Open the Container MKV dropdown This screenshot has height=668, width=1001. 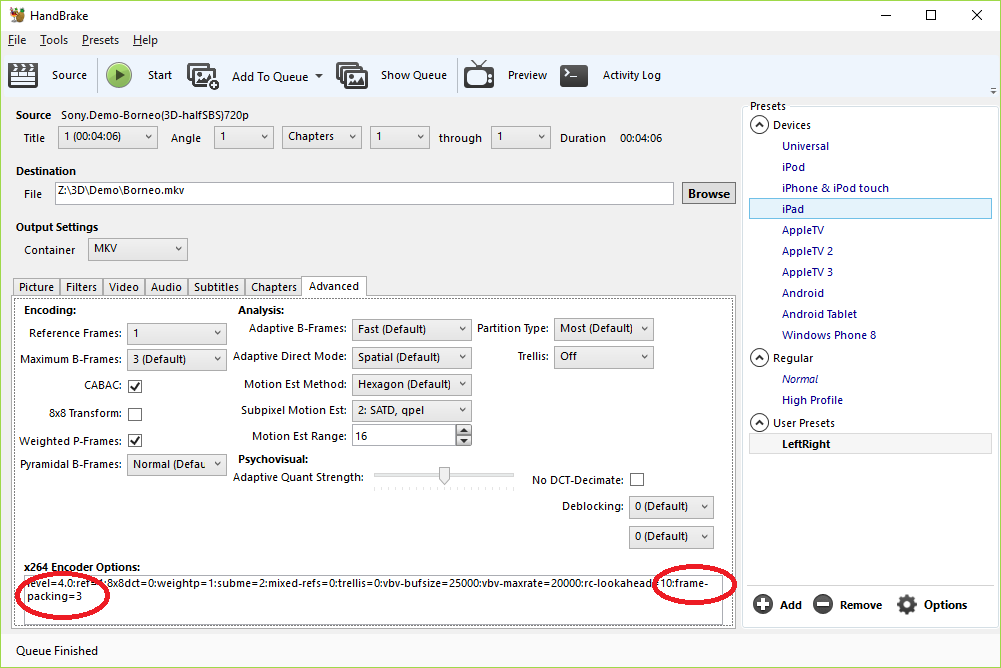coord(138,249)
